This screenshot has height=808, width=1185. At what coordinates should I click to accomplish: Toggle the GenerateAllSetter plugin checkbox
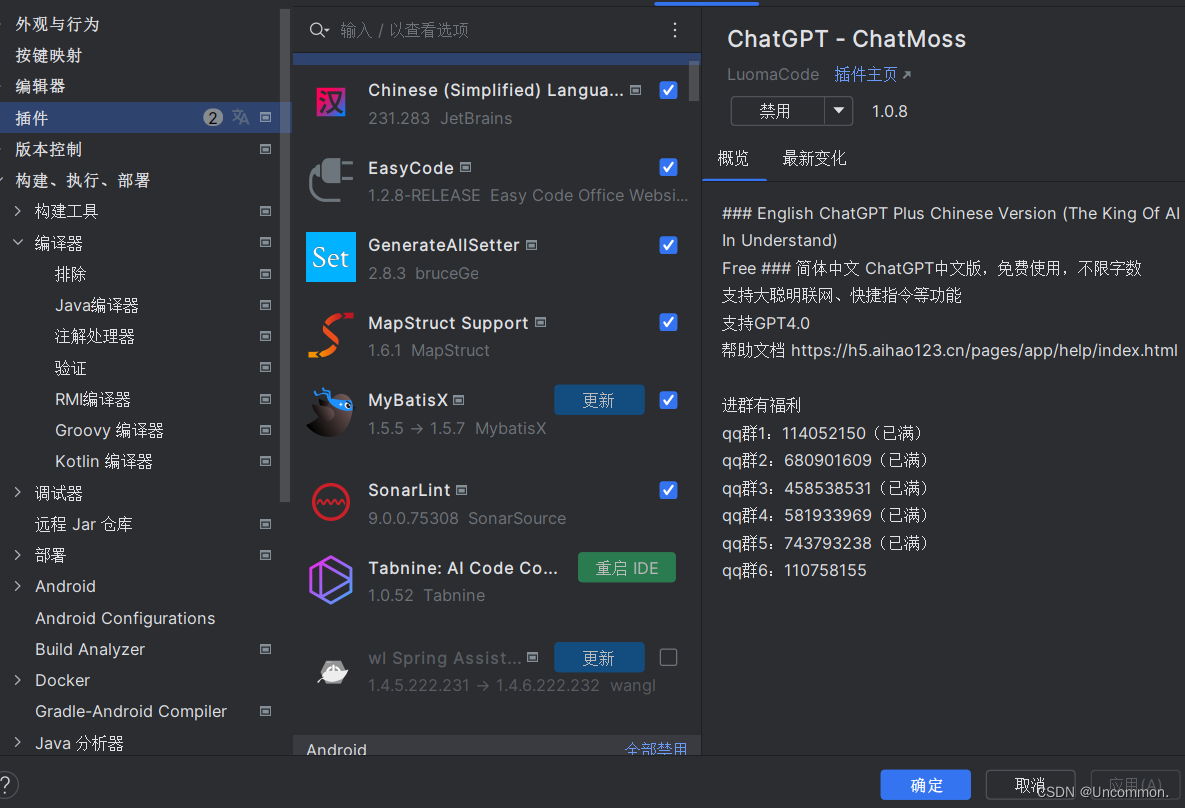668,245
